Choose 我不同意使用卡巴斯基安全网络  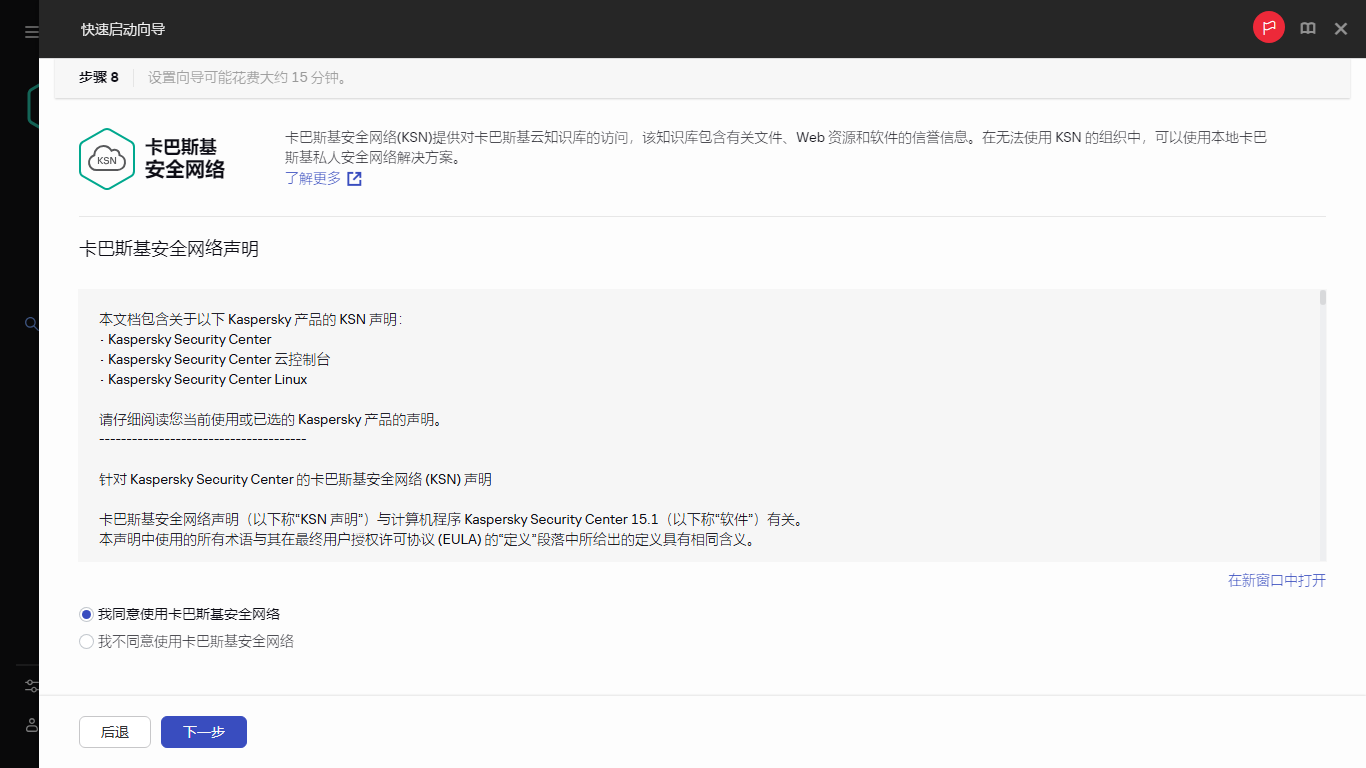click(86, 641)
